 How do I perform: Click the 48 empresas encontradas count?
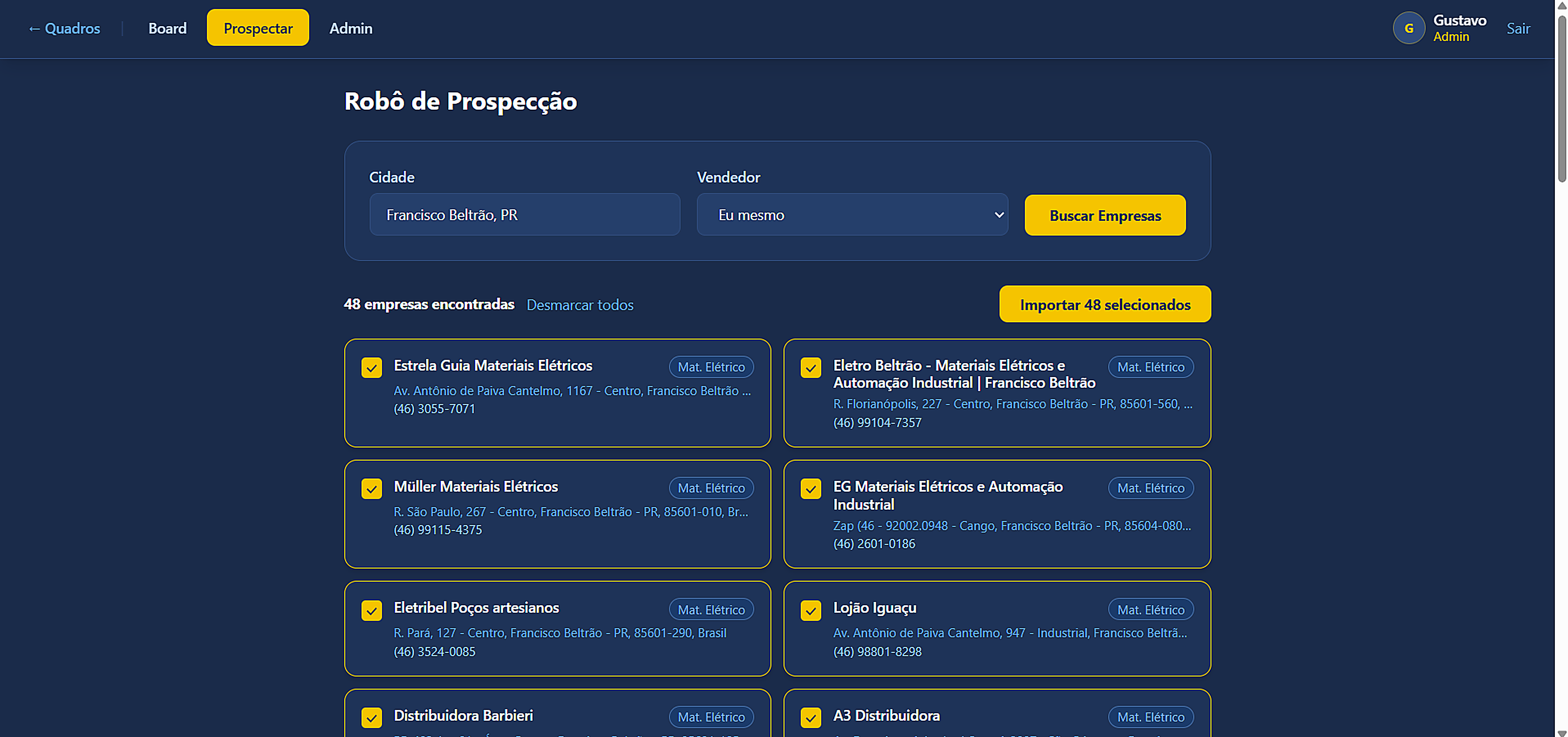(429, 304)
